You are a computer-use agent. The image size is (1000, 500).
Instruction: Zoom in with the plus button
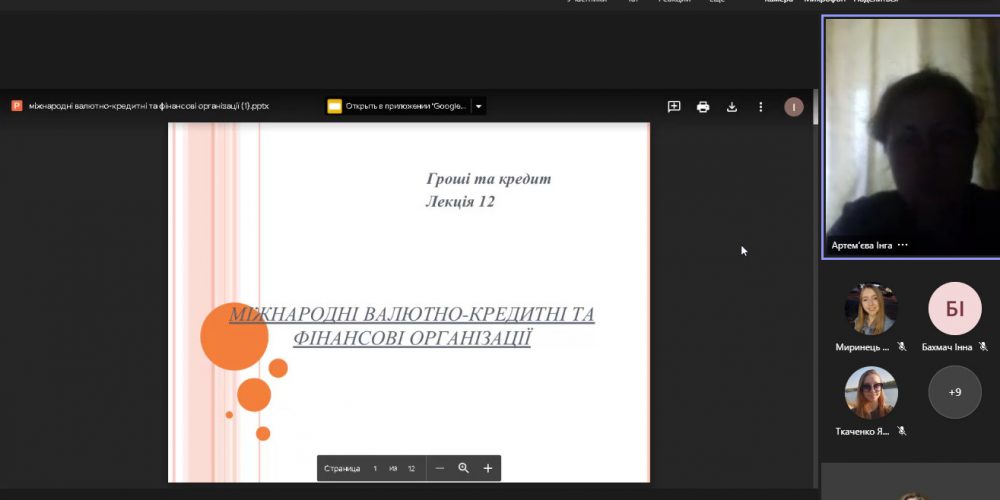pyautogui.click(x=488, y=468)
